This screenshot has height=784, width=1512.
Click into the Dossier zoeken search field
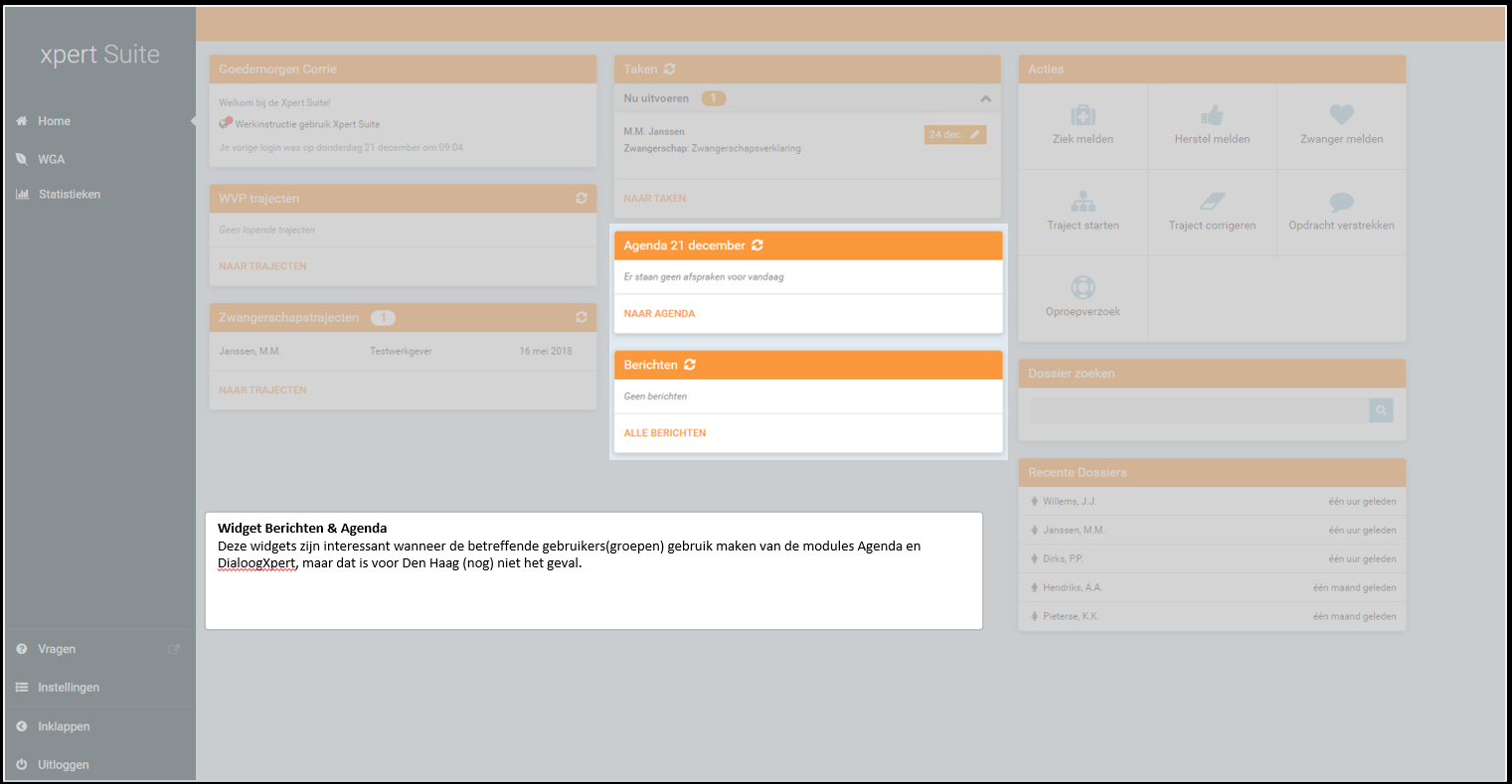(x=1198, y=410)
